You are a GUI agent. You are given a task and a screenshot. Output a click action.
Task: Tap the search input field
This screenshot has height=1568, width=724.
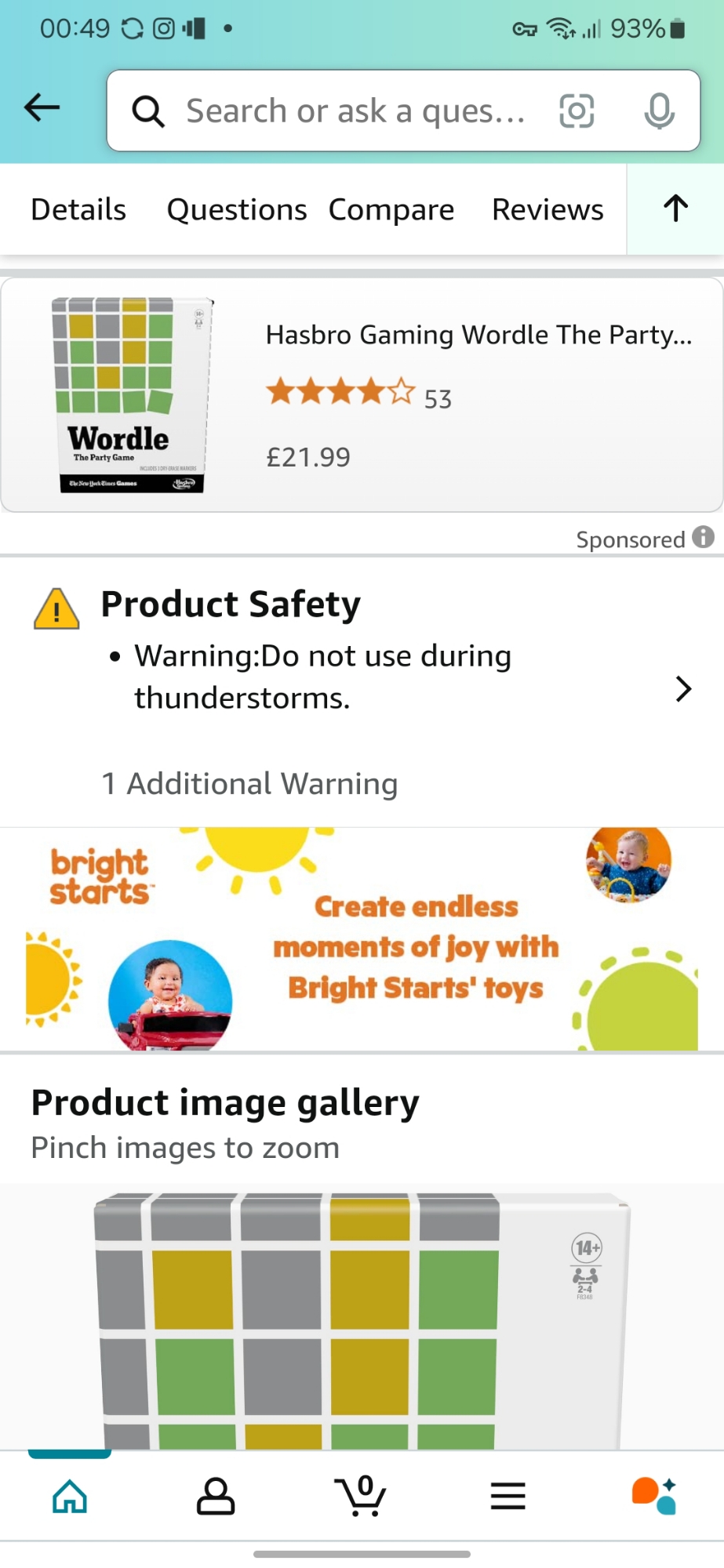coord(353,111)
